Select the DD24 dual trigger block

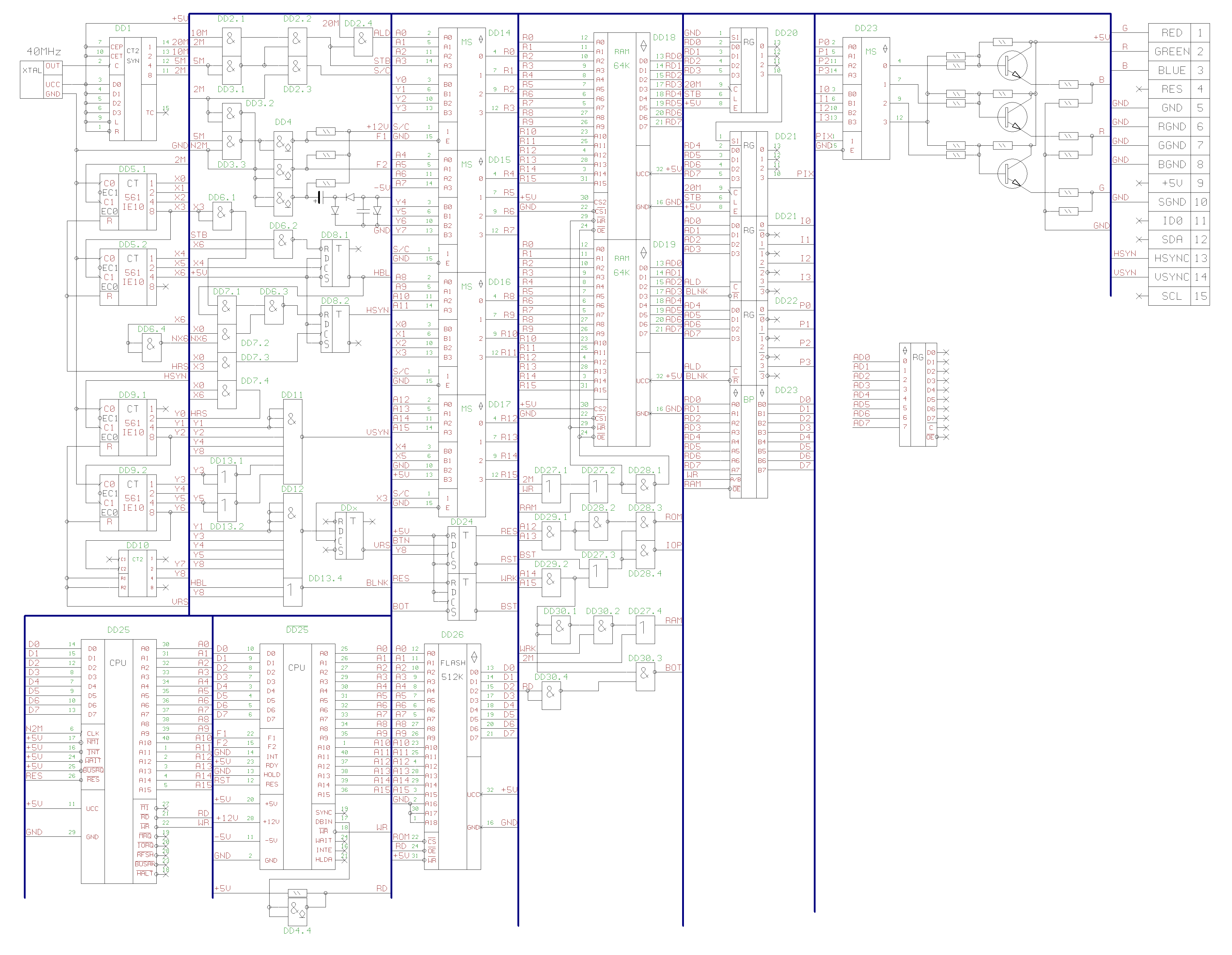tap(462, 573)
